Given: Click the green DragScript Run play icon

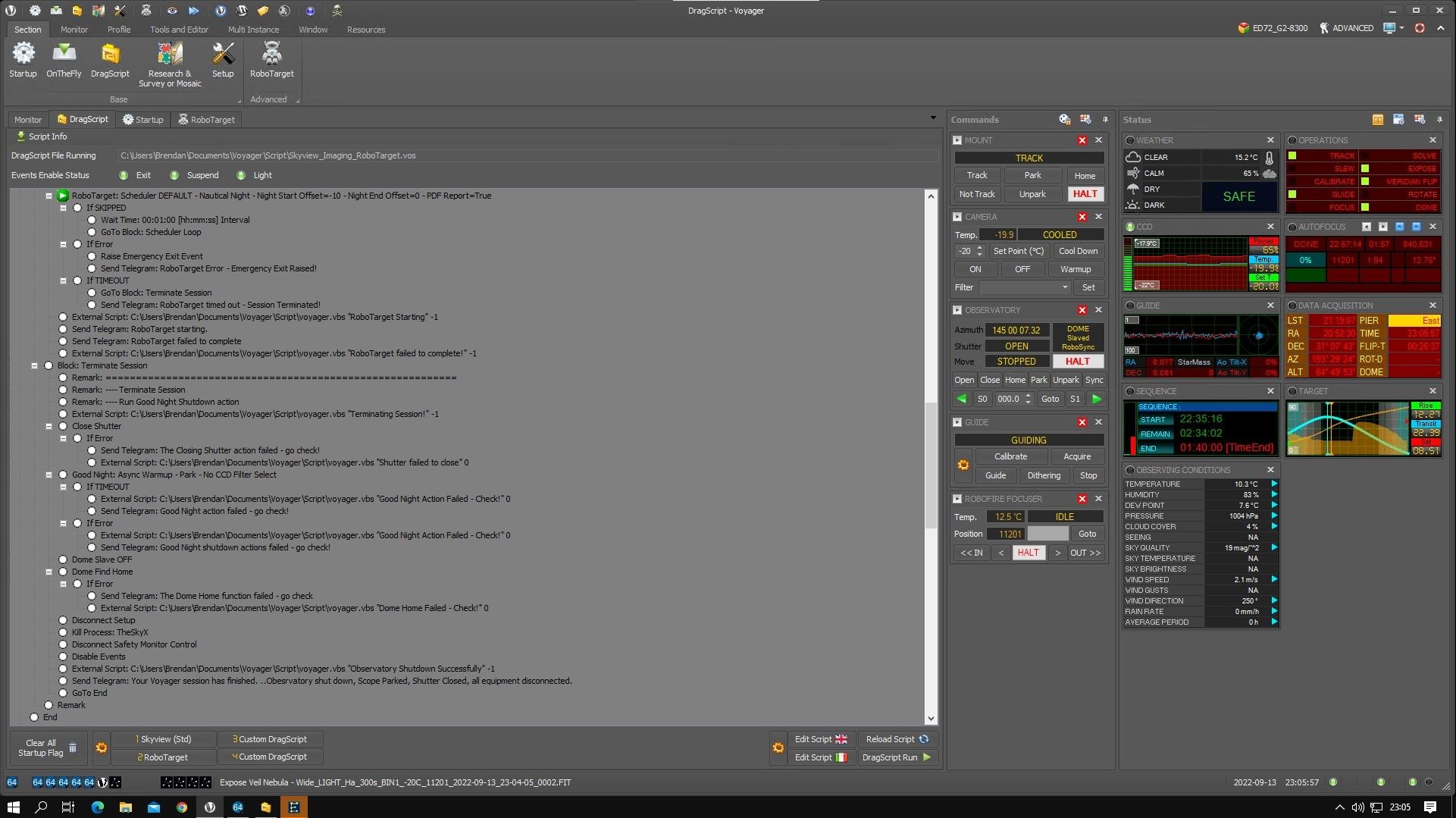Looking at the screenshot, I should coord(927,757).
